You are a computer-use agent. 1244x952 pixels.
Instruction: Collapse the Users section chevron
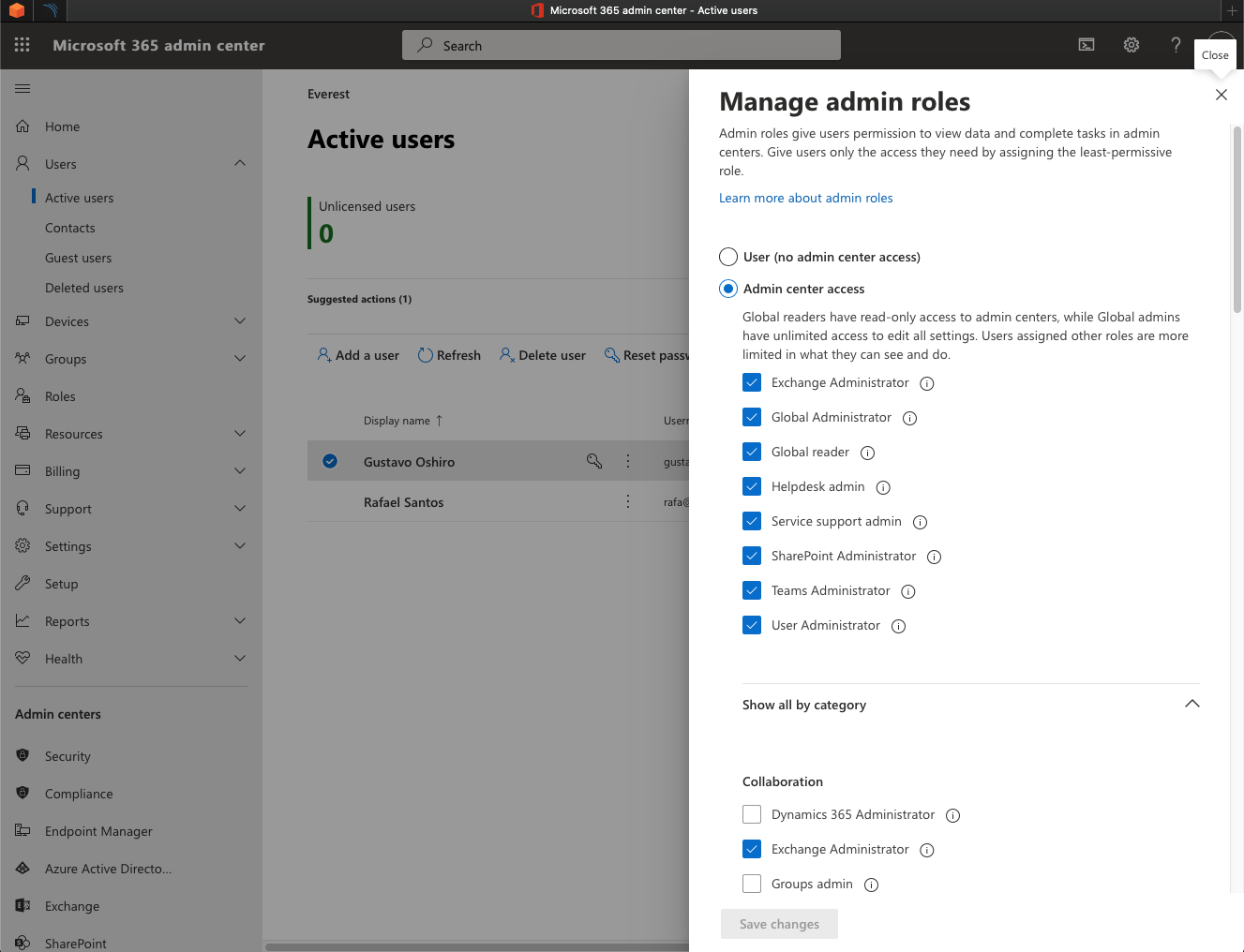(240, 163)
